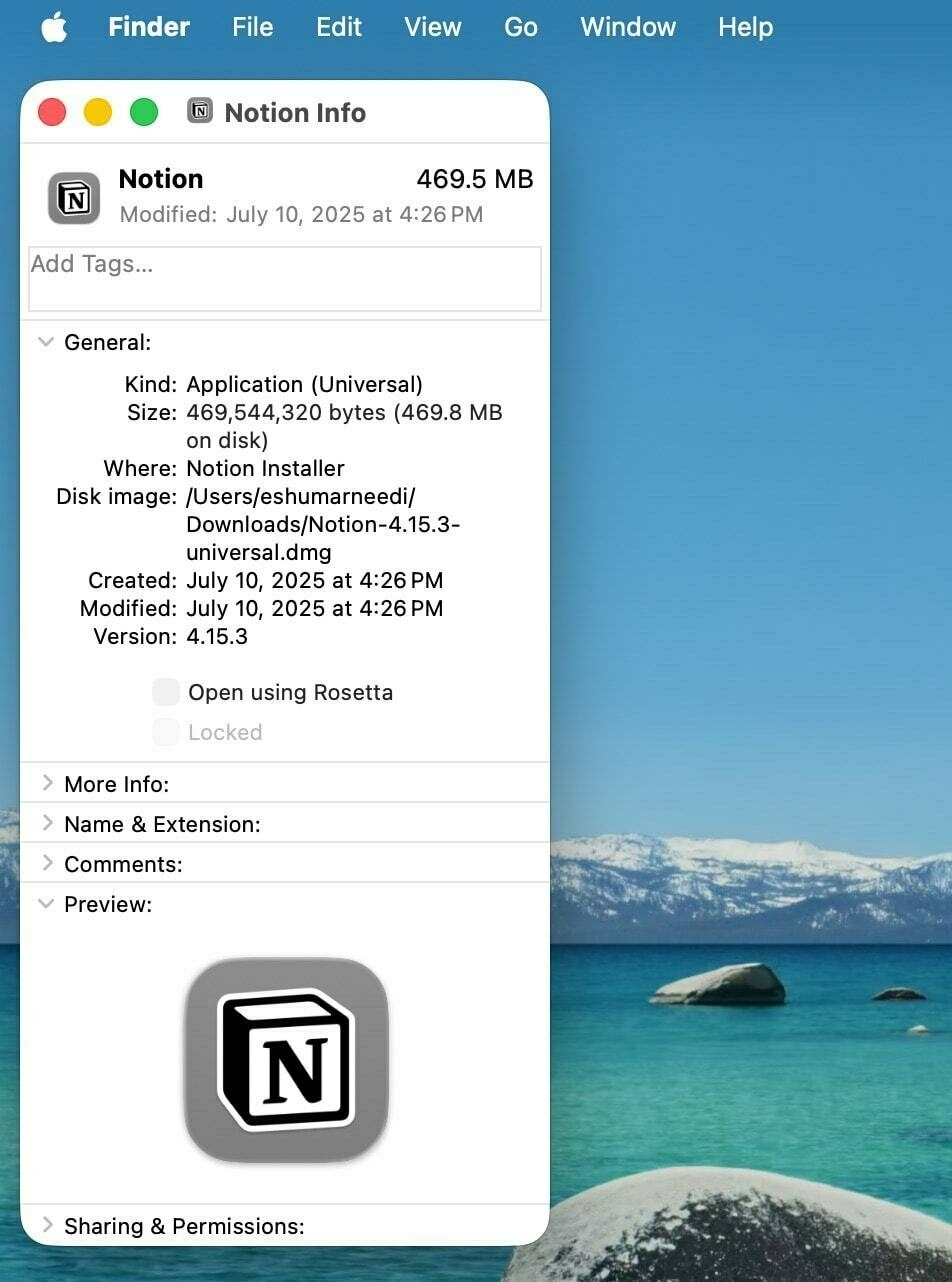Click the Notion Installer location text
The image size is (952, 1282).
click(x=265, y=468)
